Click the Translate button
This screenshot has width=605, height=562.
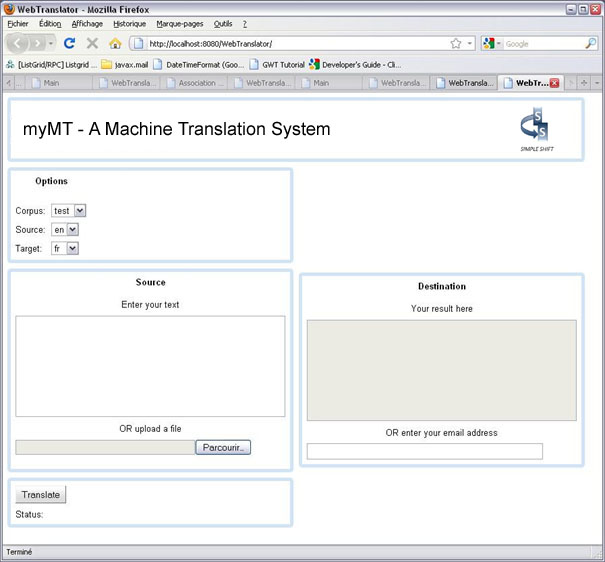(x=41, y=494)
